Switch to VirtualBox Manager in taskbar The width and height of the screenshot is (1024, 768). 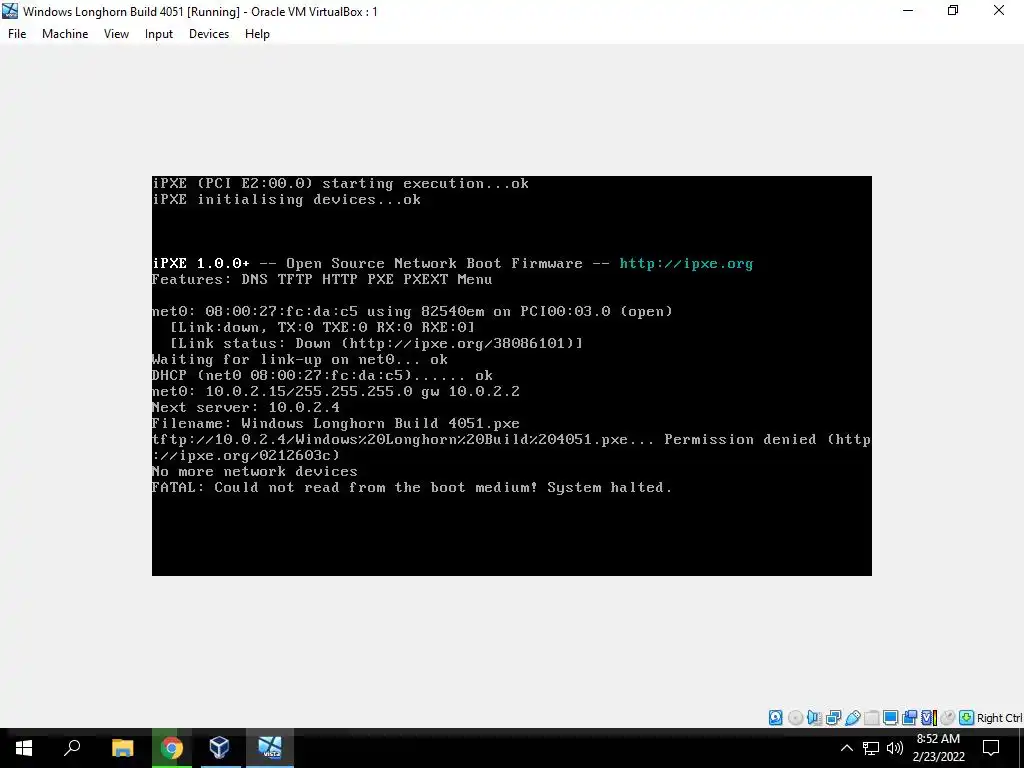coord(219,748)
